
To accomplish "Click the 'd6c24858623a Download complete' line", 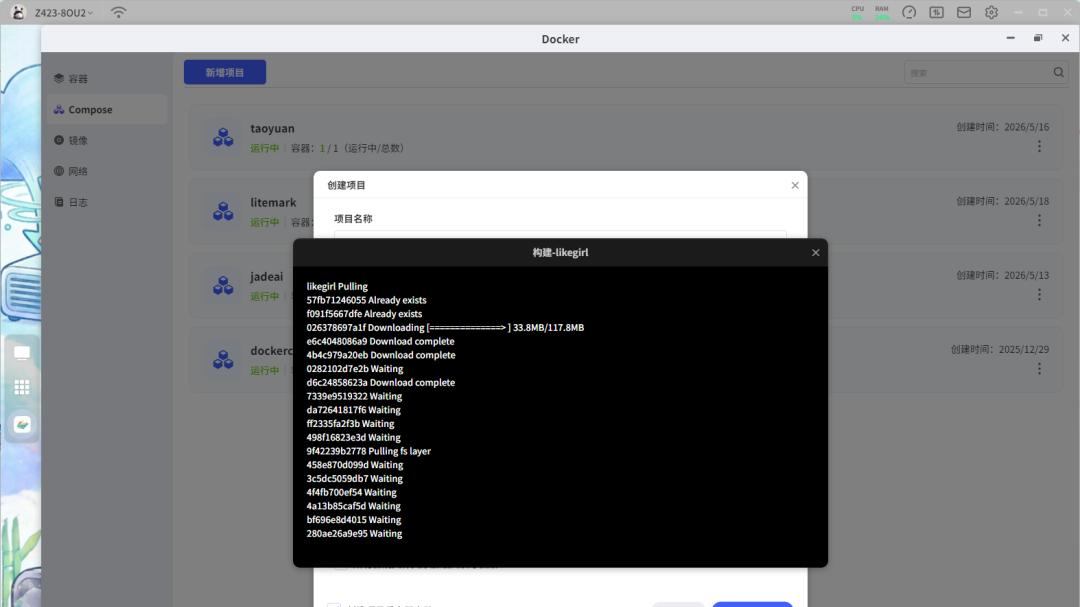I will coord(381,382).
